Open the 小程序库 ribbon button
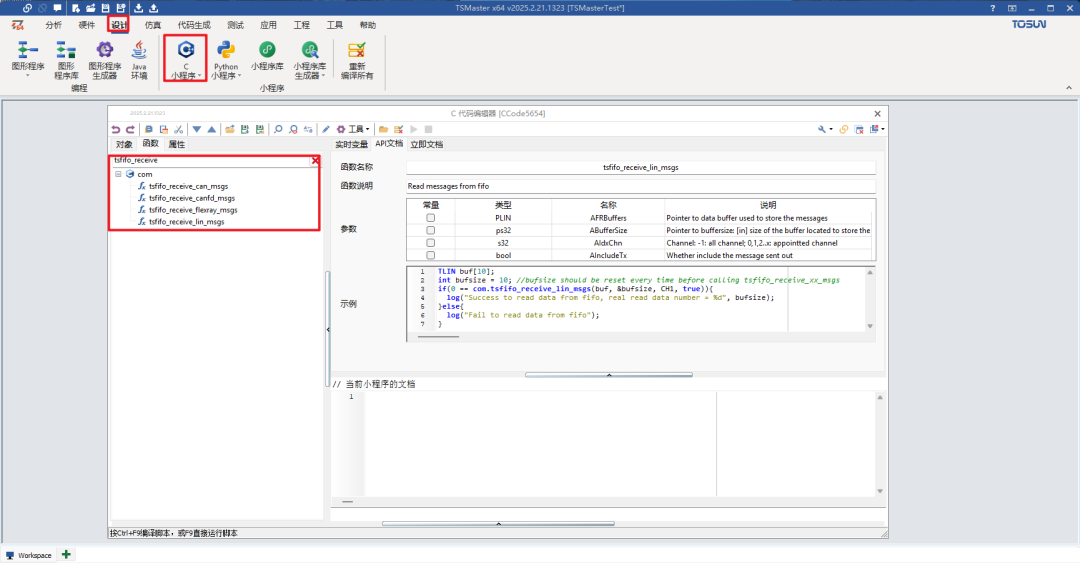 pyautogui.click(x=267, y=56)
